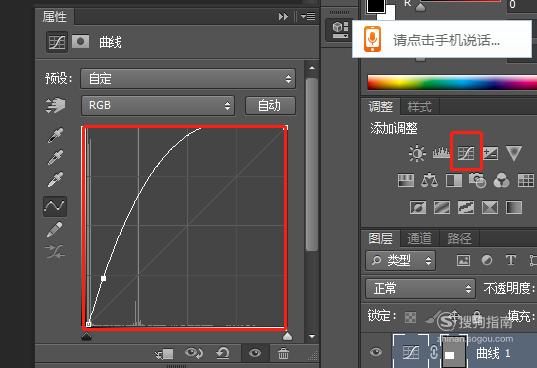Click the 自动 button

click(x=270, y=105)
